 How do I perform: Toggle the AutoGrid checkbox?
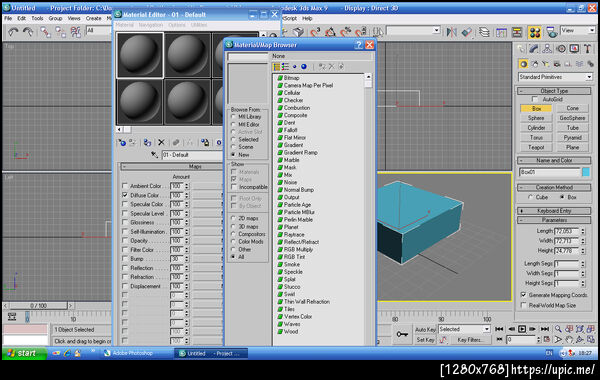(535, 99)
